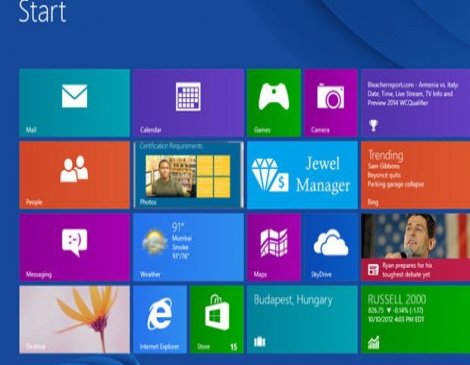470x365 pixels.
Task: Open the Jewel Manager app tile
Action: pyautogui.click(x=302, y=175)
